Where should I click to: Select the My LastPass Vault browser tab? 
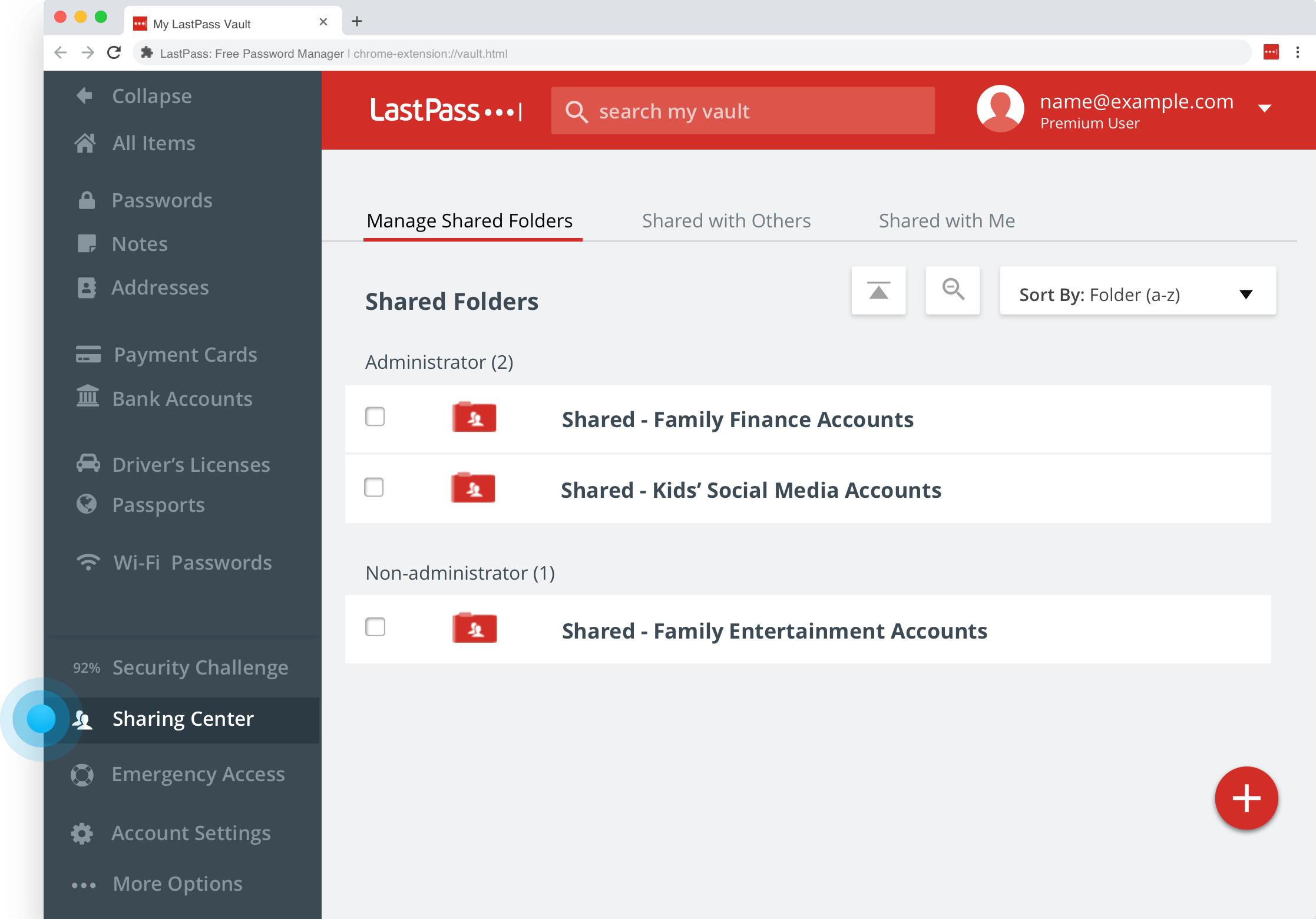coord(233,22)
